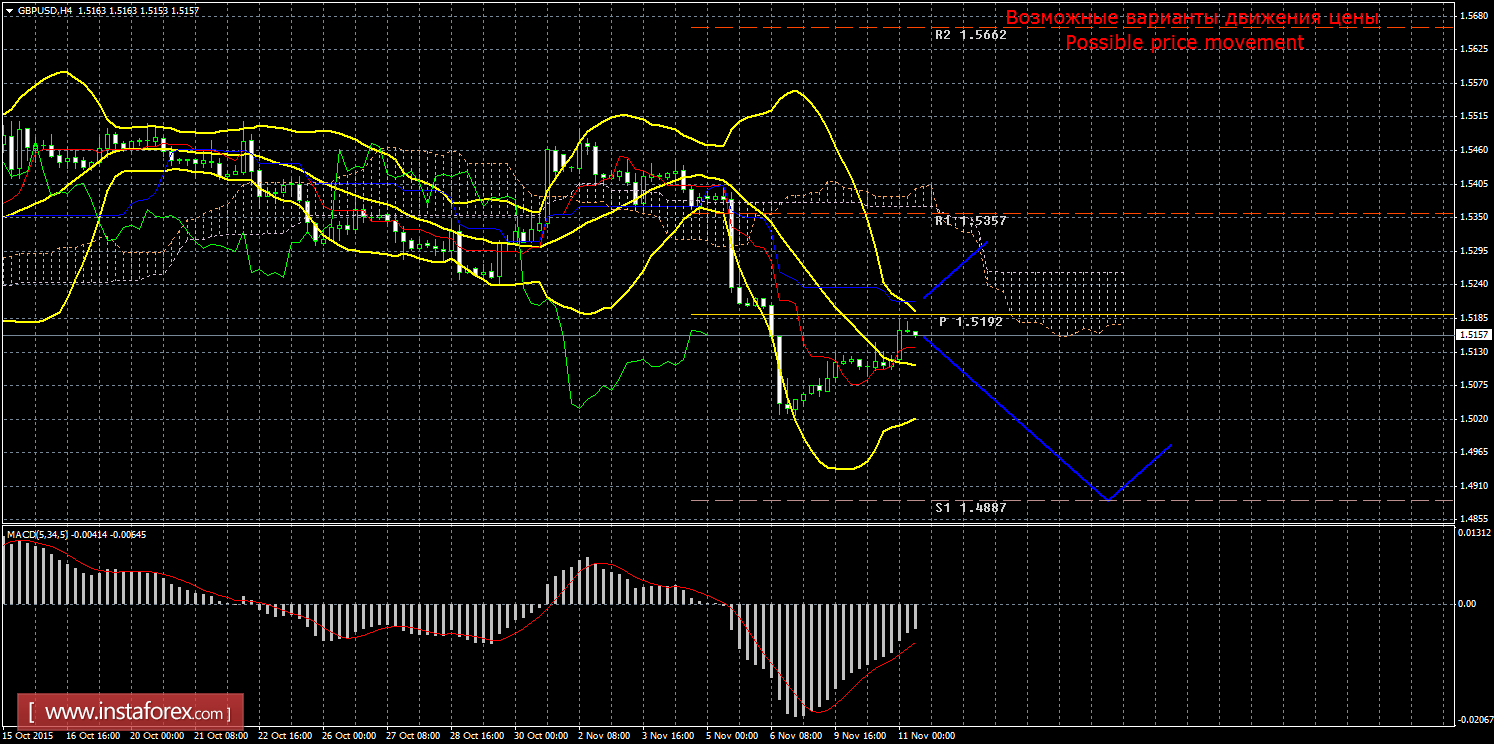Click the P 1.5192 pivot label

point(970,322)
